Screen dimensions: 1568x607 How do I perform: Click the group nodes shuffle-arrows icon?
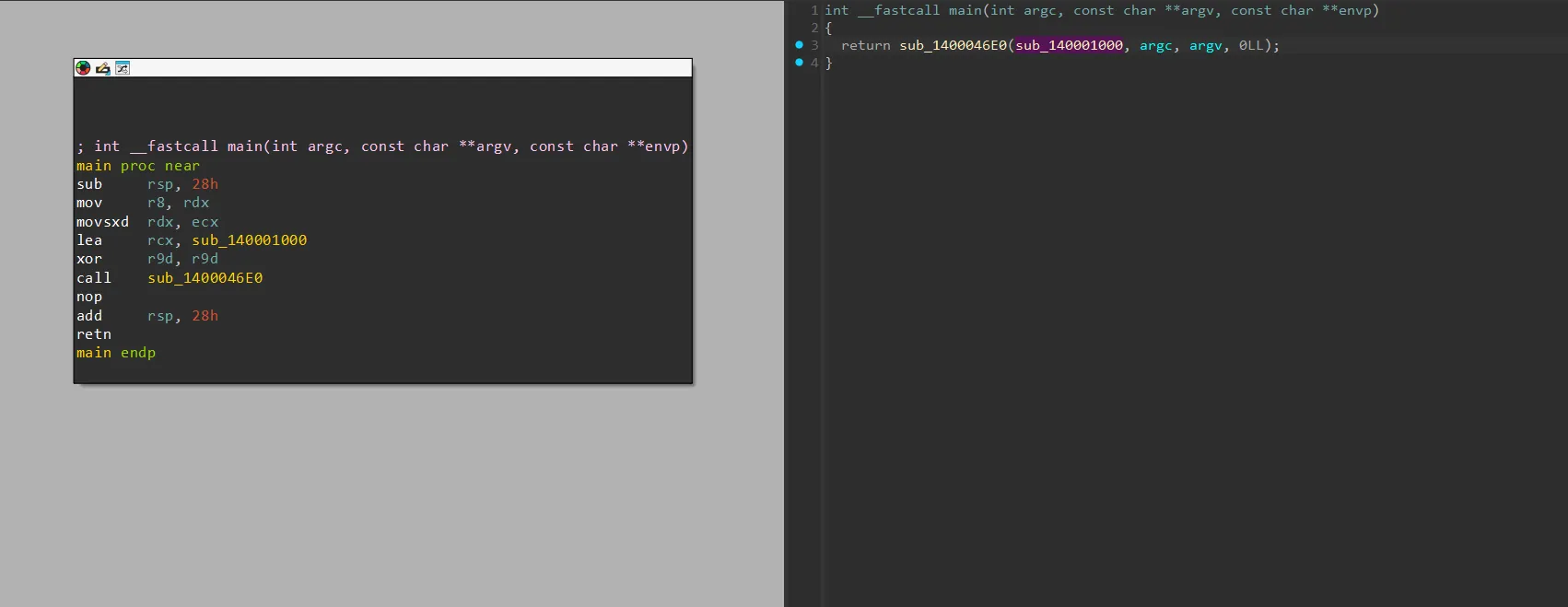click(x=123, y=68)
